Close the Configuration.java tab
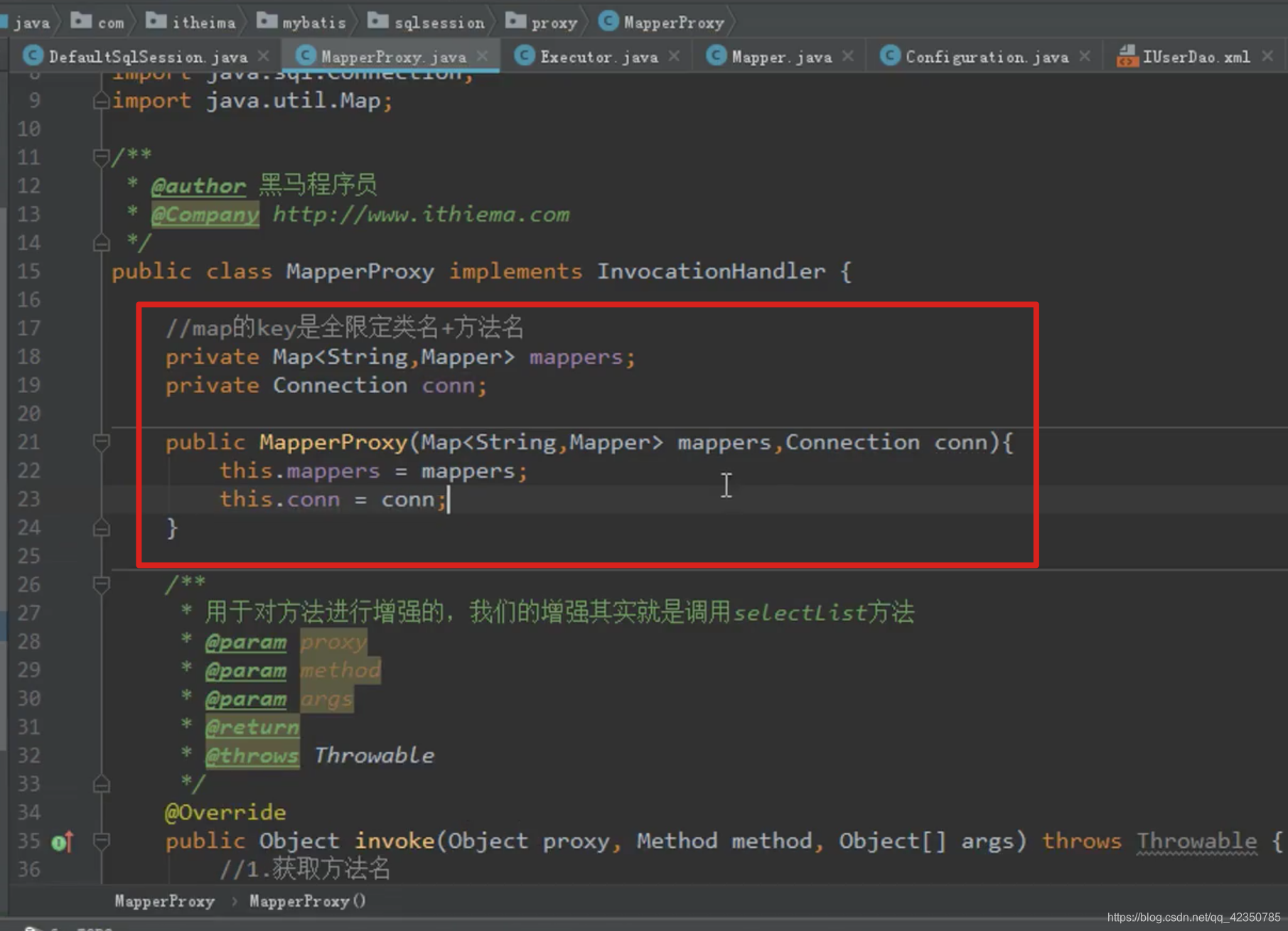This screenshot has width=1288, height=931. 1085,56
